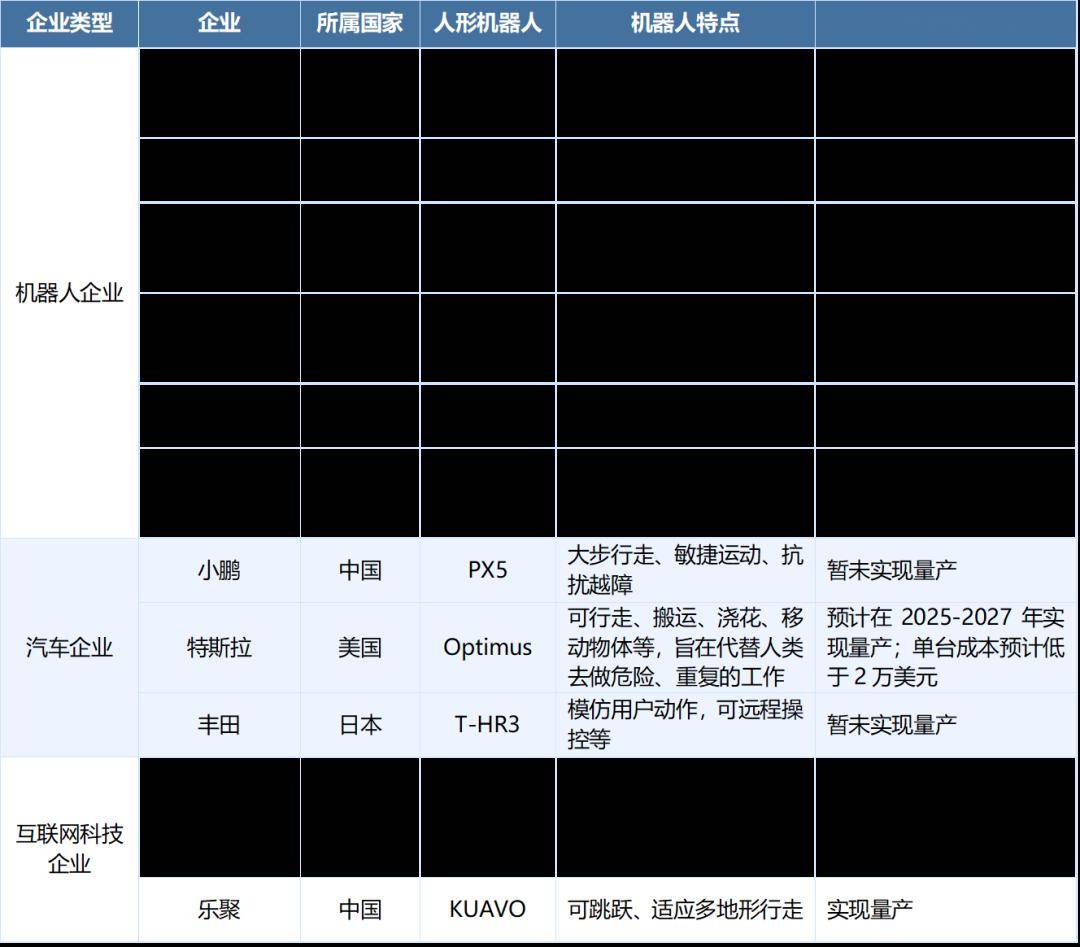
Task: Select 中国 in the 小鹏 row
Action: (360, 570)
